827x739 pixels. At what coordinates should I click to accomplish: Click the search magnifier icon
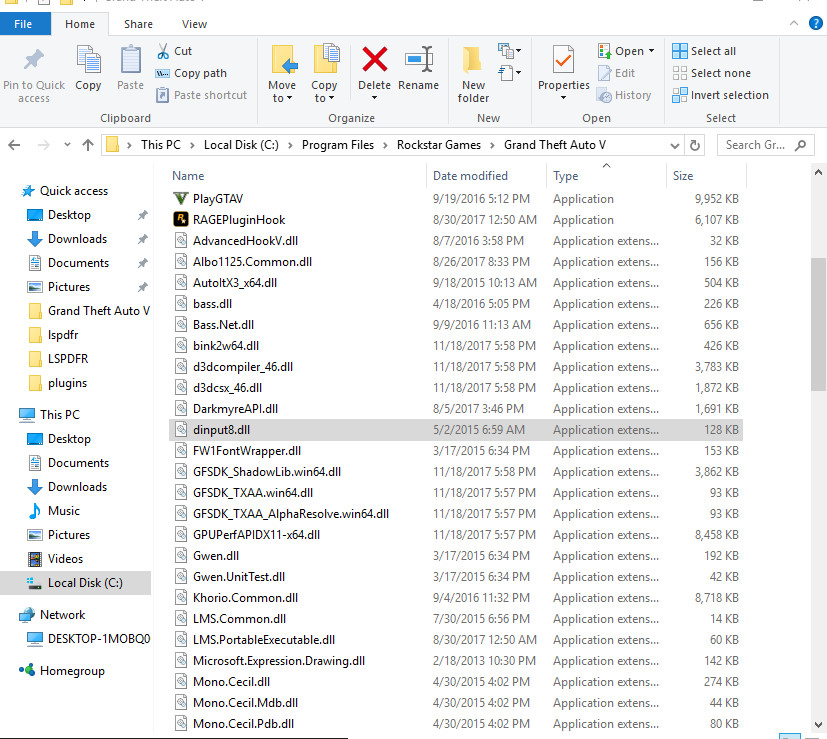801,145
